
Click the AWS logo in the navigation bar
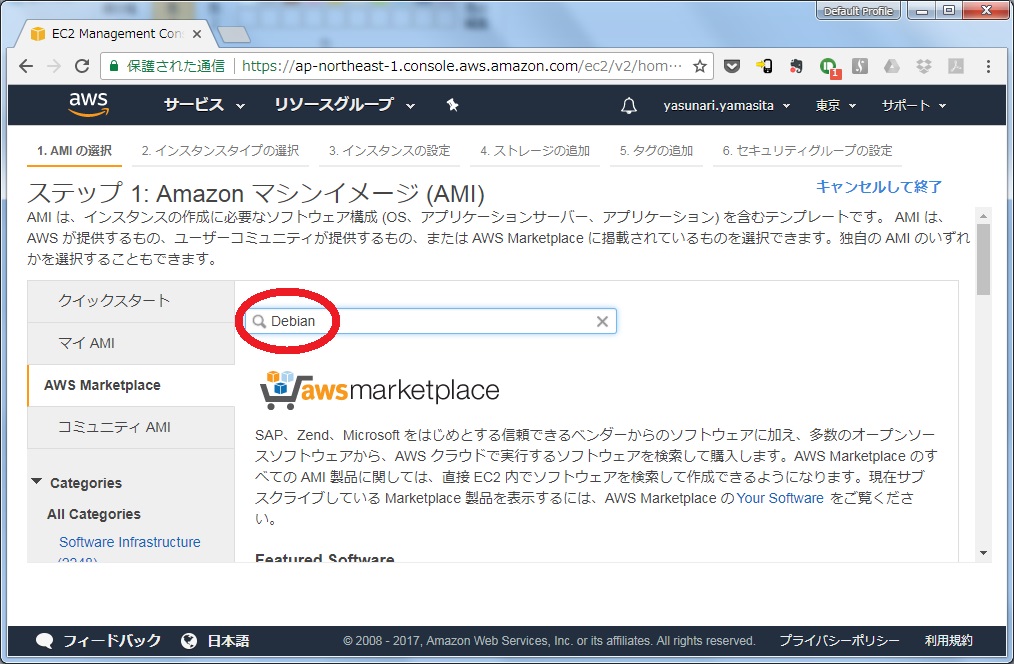(x=89, y=104)
